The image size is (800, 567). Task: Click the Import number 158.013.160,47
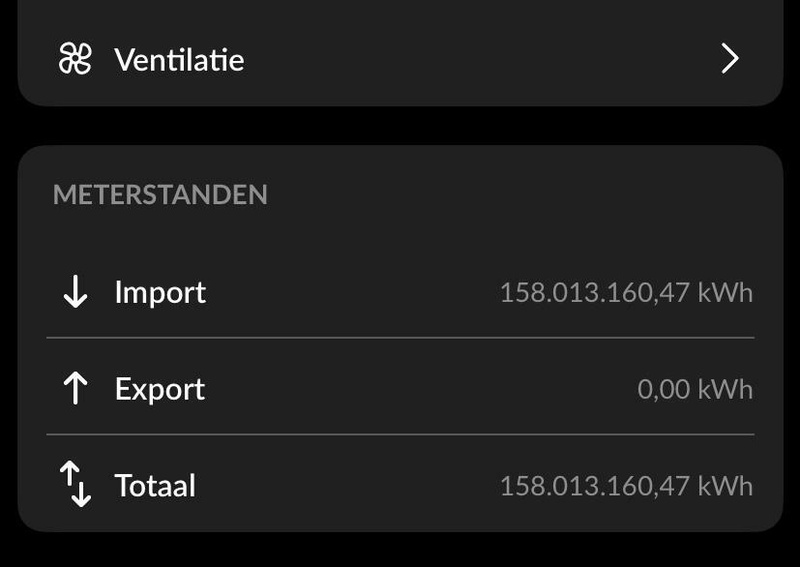coord(584,293)
